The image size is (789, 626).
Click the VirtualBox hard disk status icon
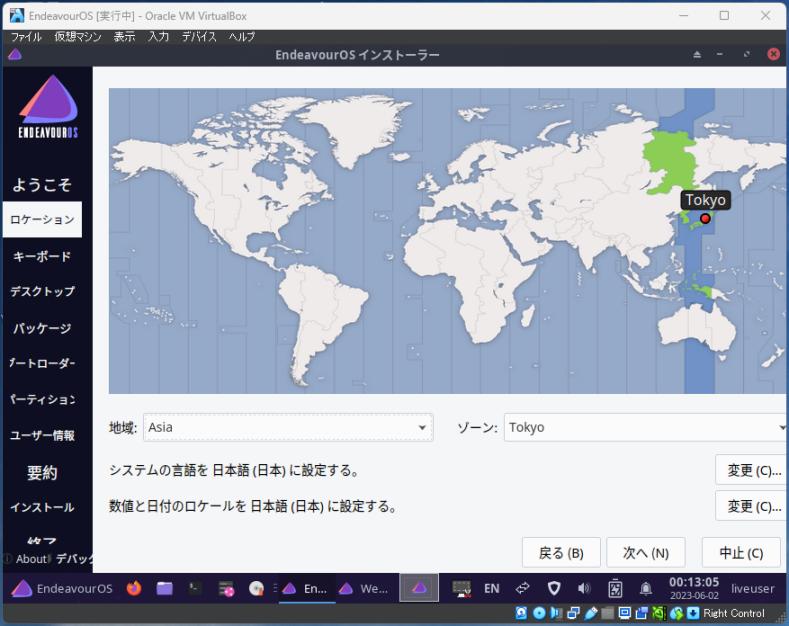click(521, 613)
